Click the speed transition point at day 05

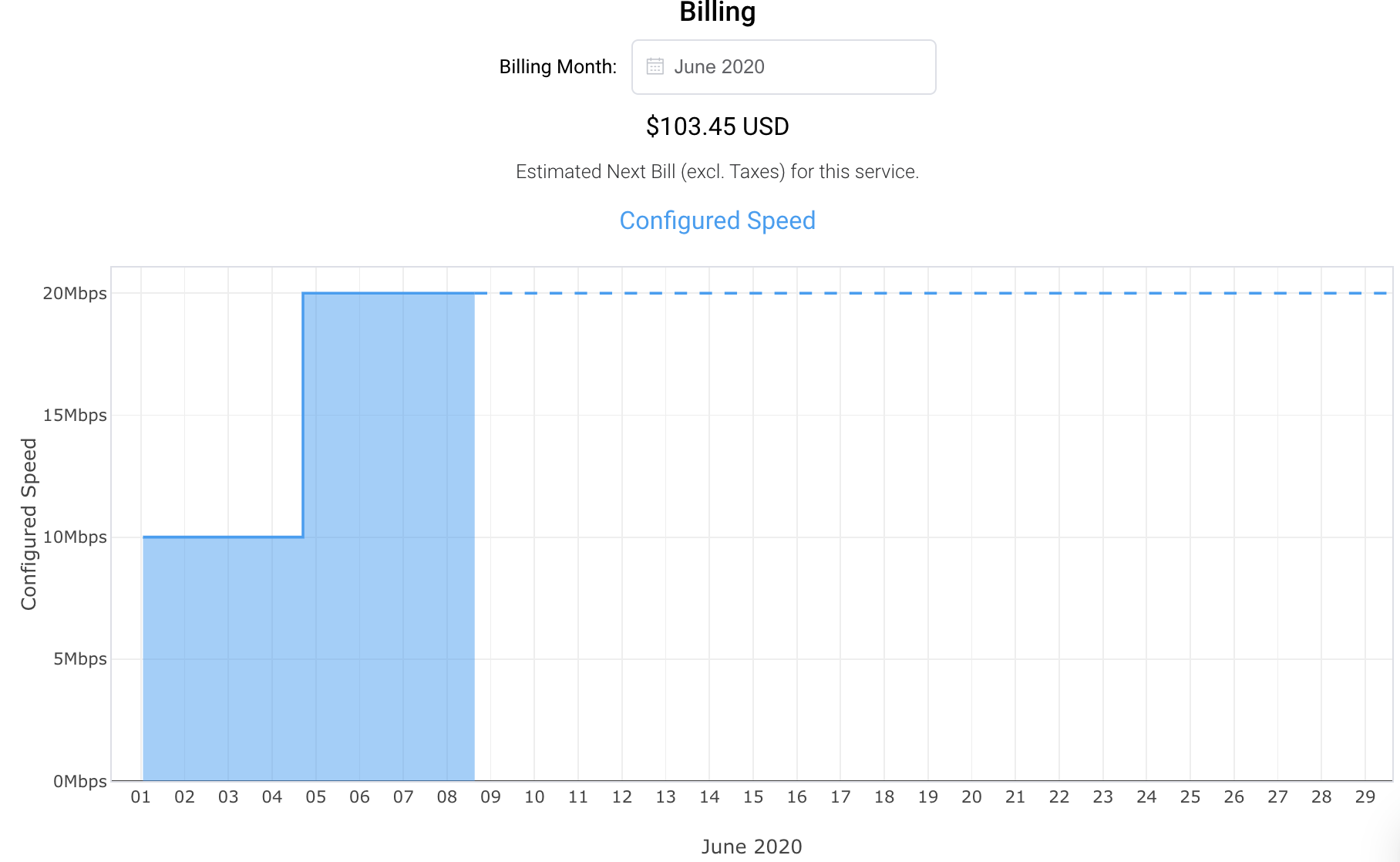(x=304, y=414)
